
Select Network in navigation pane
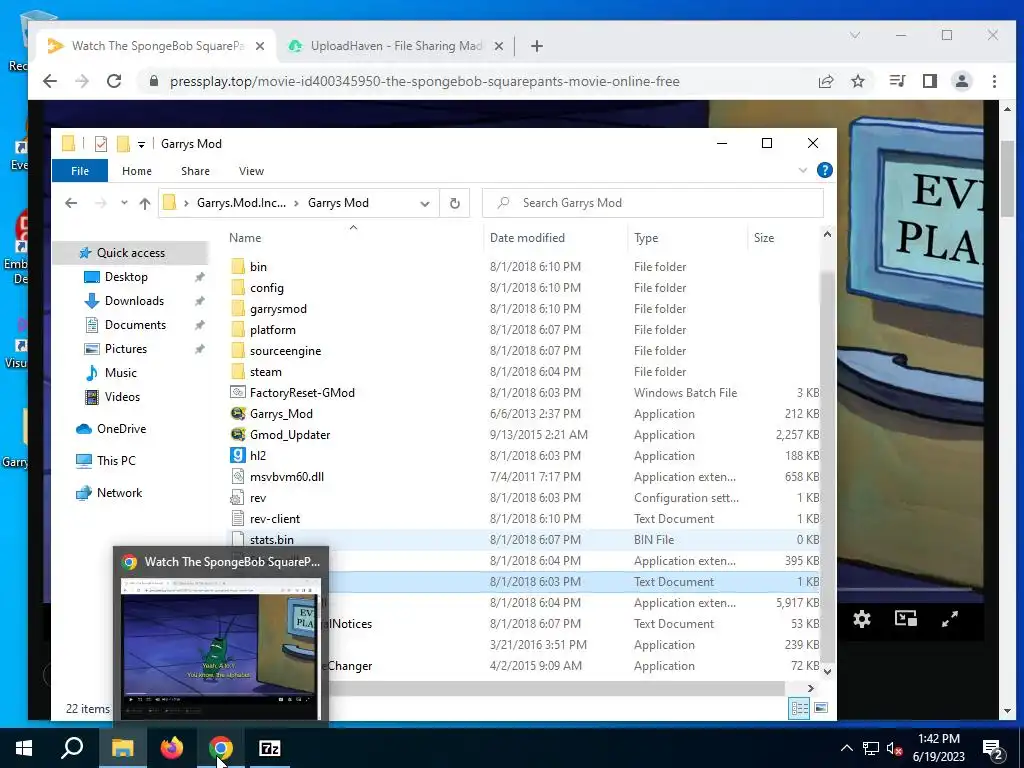pos(119,492)
